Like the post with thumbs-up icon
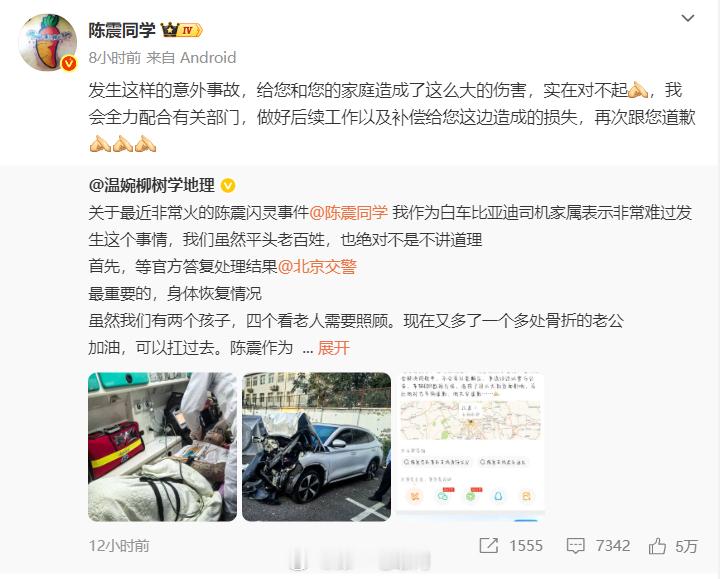The width and height of the screenshot is (720, 579). pyautogui.click(x=657, y=545)
